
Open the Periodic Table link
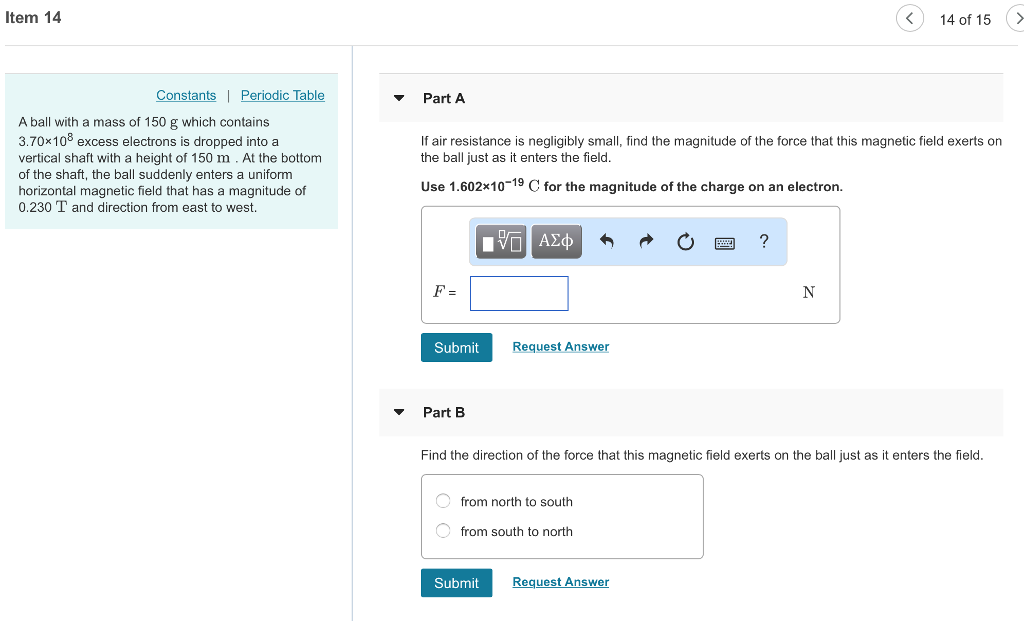coord(283,96)
